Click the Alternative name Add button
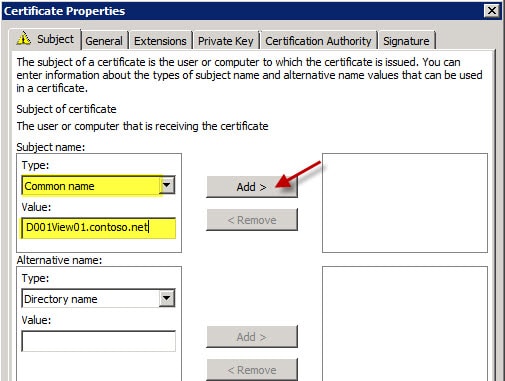Viewport: 505px width, 381px height. (x=252, y=337)
